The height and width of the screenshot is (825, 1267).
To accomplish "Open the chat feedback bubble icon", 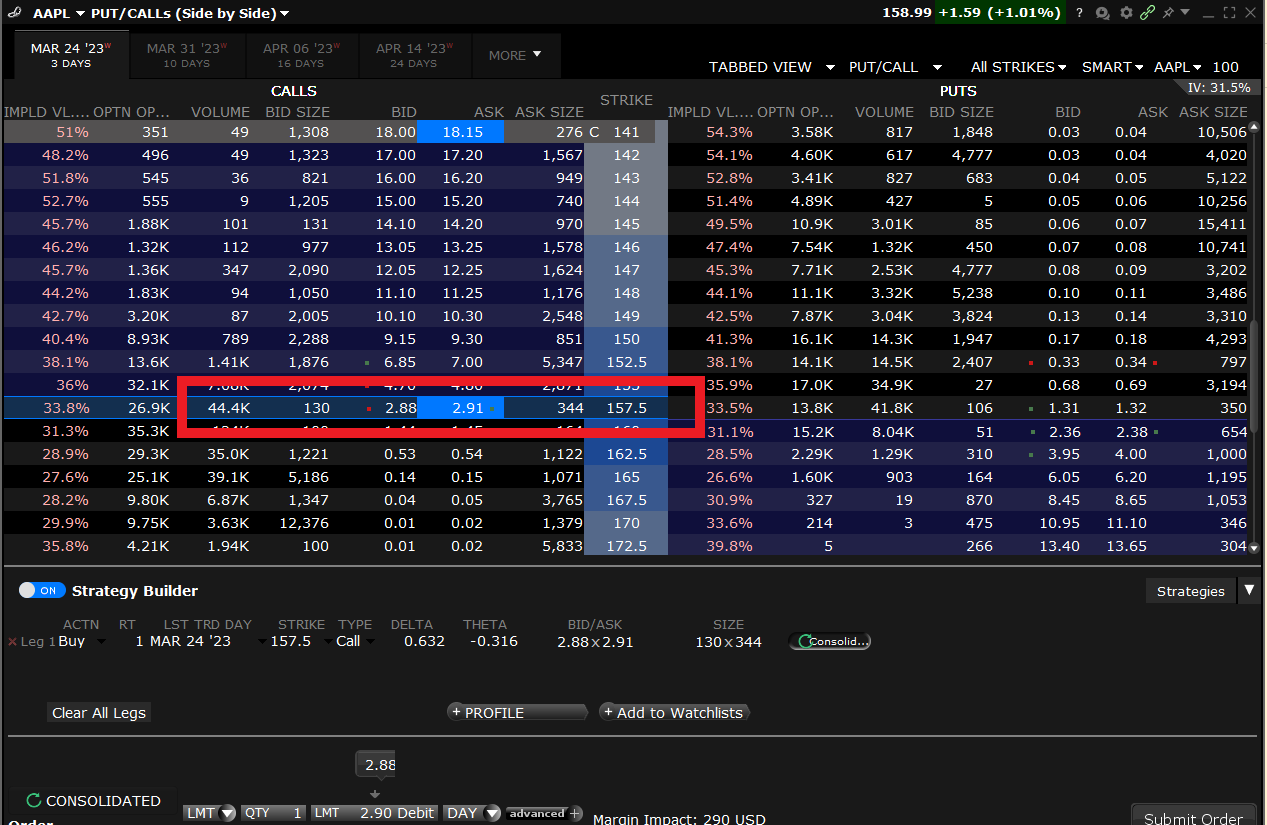I will 1103,13.
